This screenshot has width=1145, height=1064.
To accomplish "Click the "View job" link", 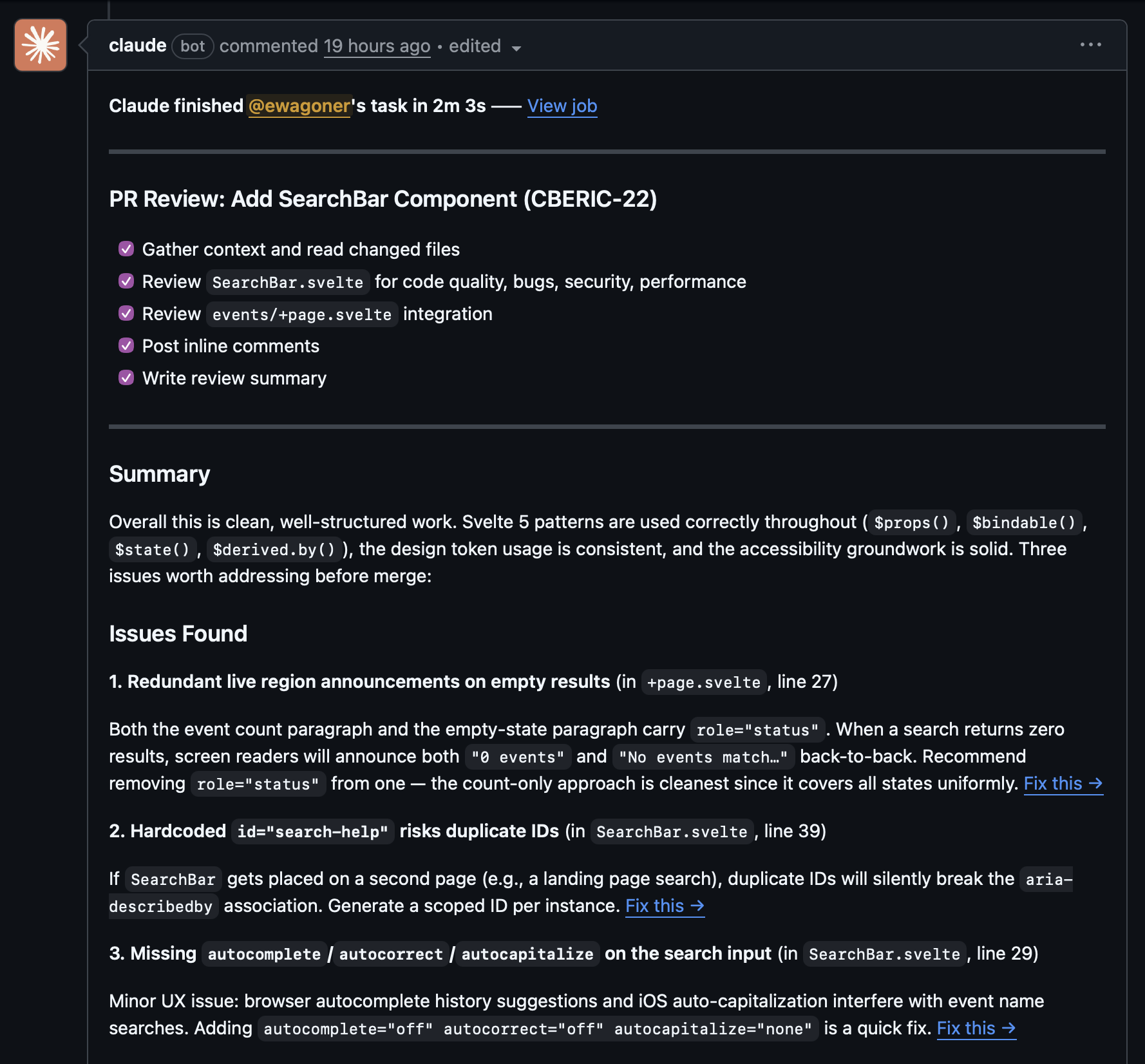I will (561, 106).
